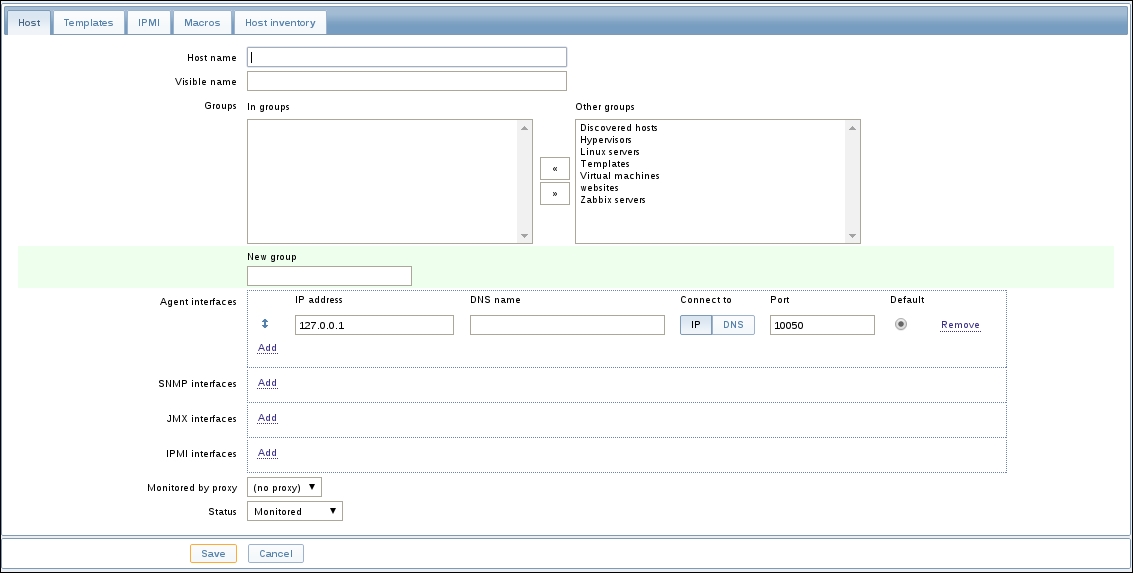Switch to the Host inventory tab
Screen dimensions: 1133x573
[280, 22]
